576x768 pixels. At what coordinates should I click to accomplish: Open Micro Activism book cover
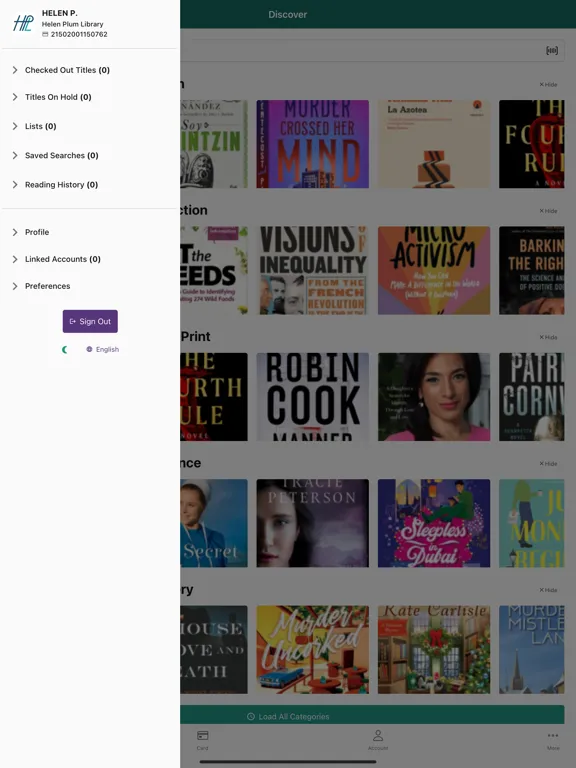click(434, 270)
